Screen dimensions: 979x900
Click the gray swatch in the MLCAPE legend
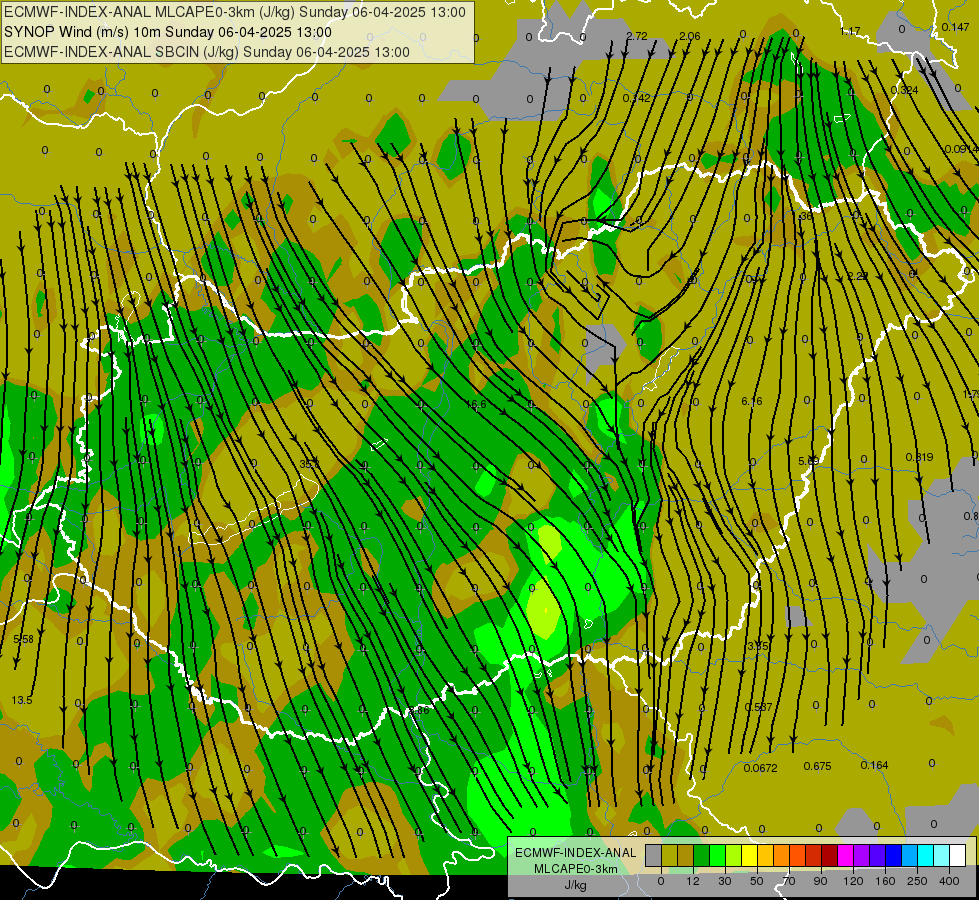[654, 855]
